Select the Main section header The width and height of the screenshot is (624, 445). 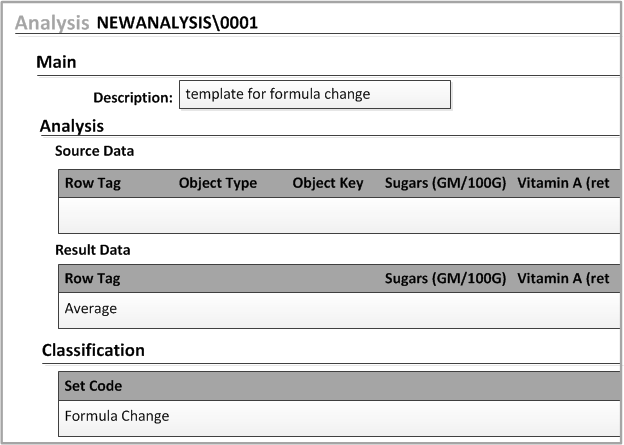click(56, 62)
